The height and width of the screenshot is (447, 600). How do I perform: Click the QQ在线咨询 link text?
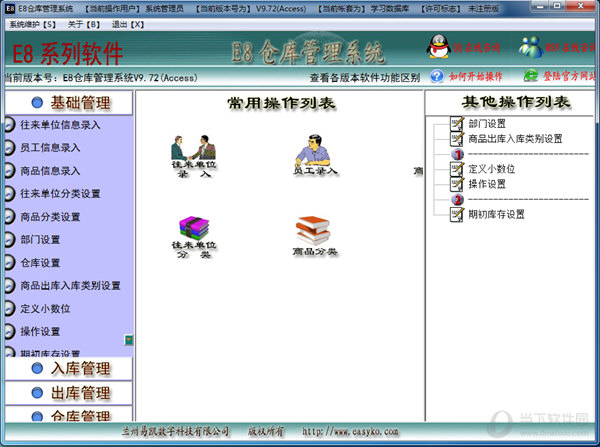pyautogui.click(x=476, y=47)
